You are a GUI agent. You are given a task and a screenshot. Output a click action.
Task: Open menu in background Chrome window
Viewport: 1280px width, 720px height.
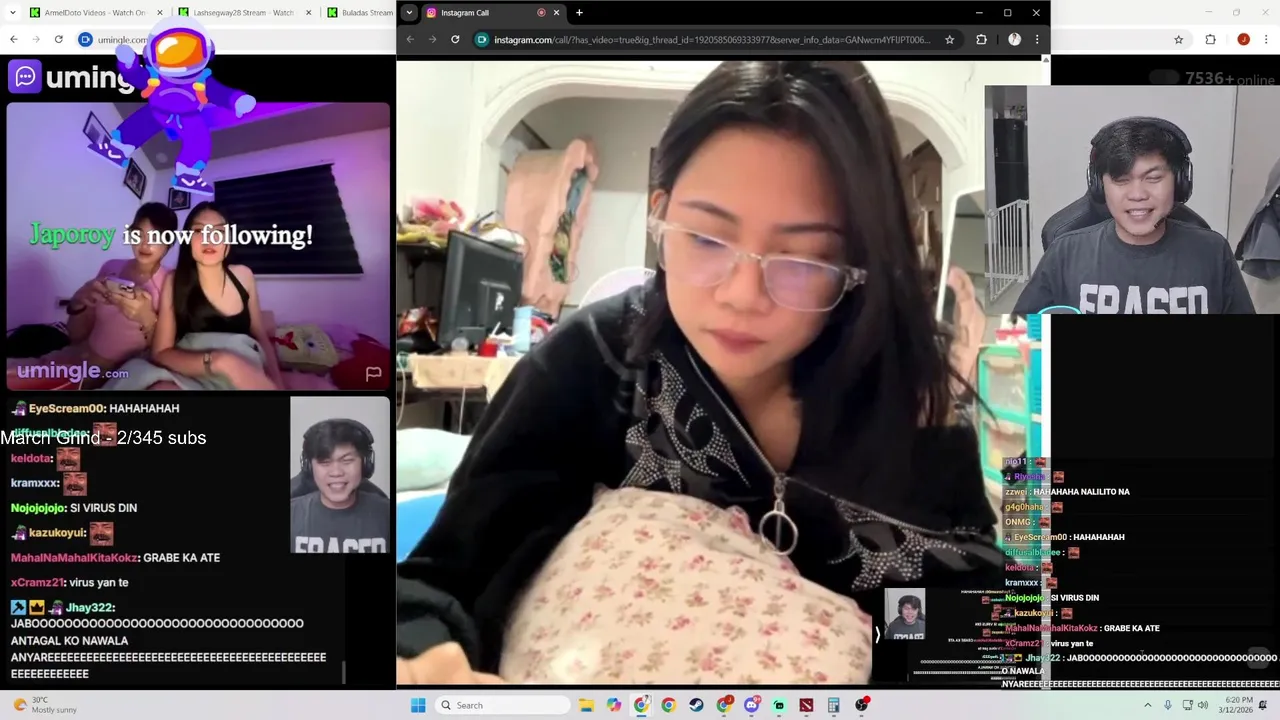click(x=1266, y=40)
